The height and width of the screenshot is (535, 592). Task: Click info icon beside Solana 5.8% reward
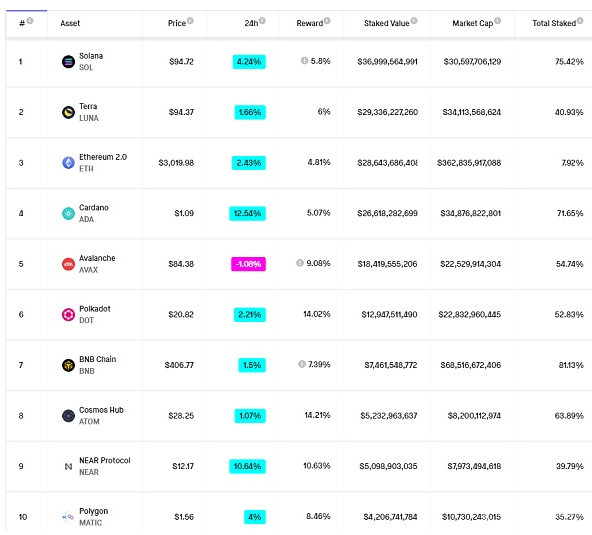coord(304,60)
